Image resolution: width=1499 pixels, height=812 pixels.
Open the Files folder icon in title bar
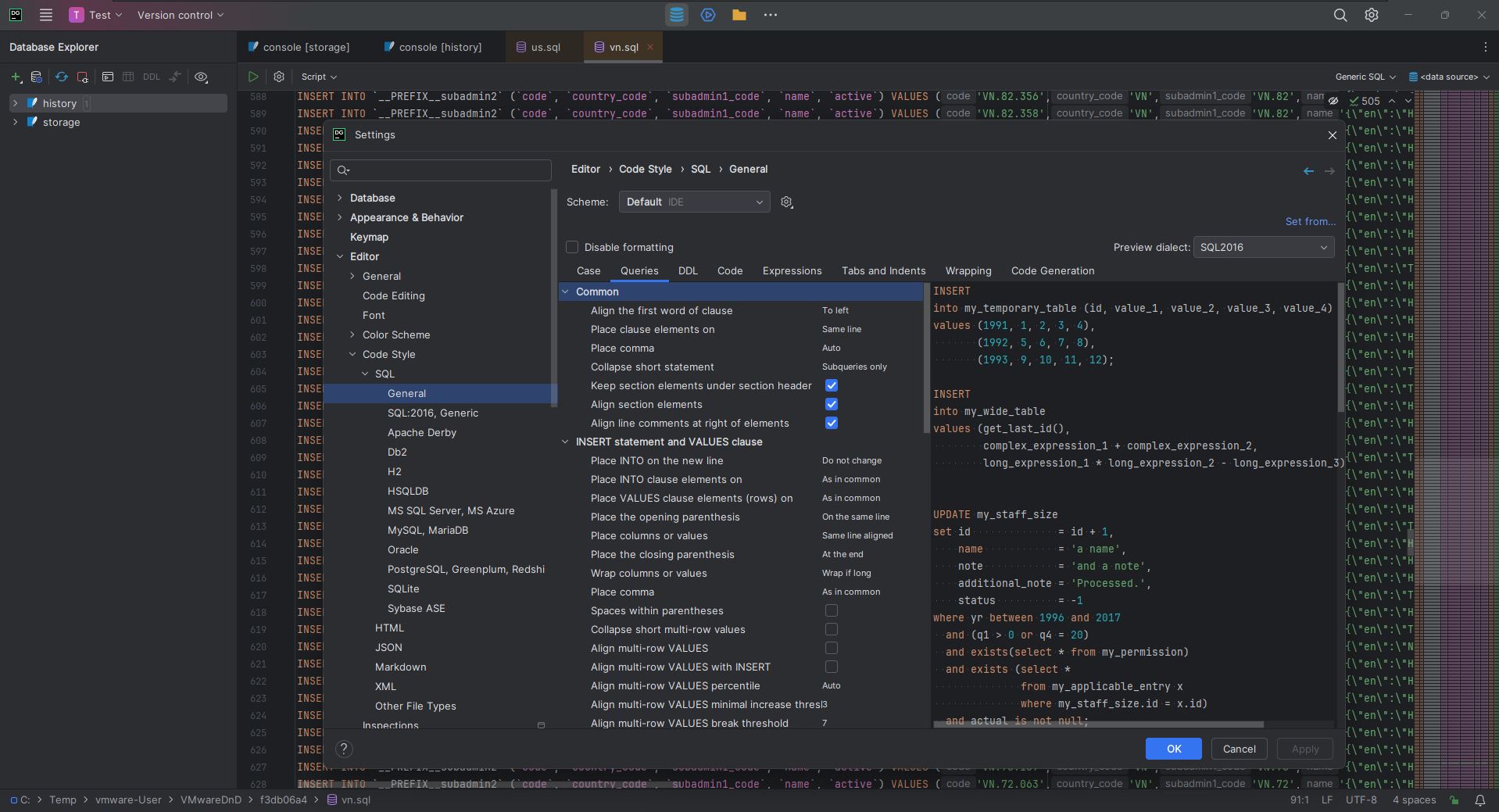739,15
